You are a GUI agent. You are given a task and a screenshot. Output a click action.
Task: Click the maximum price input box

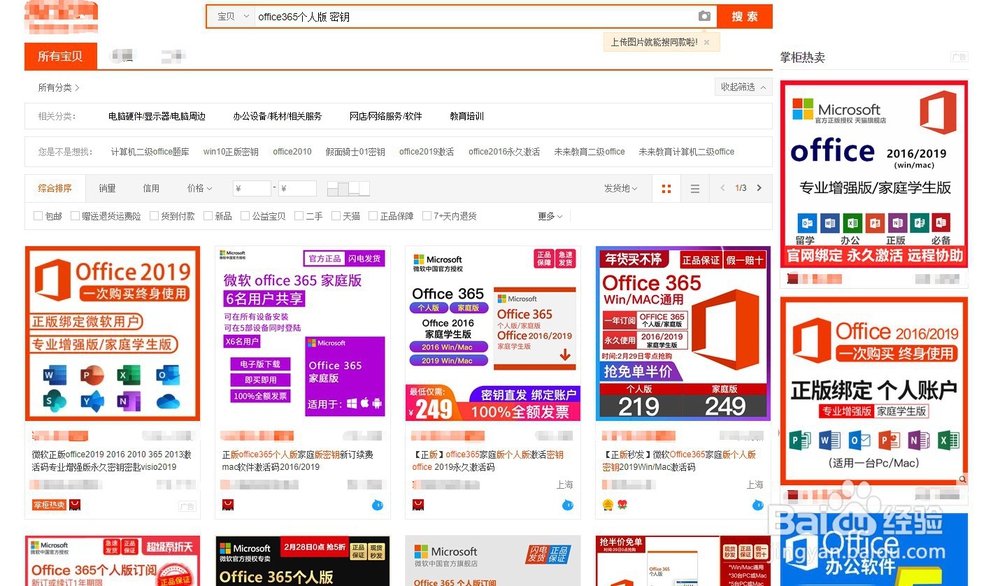[297, 188]
